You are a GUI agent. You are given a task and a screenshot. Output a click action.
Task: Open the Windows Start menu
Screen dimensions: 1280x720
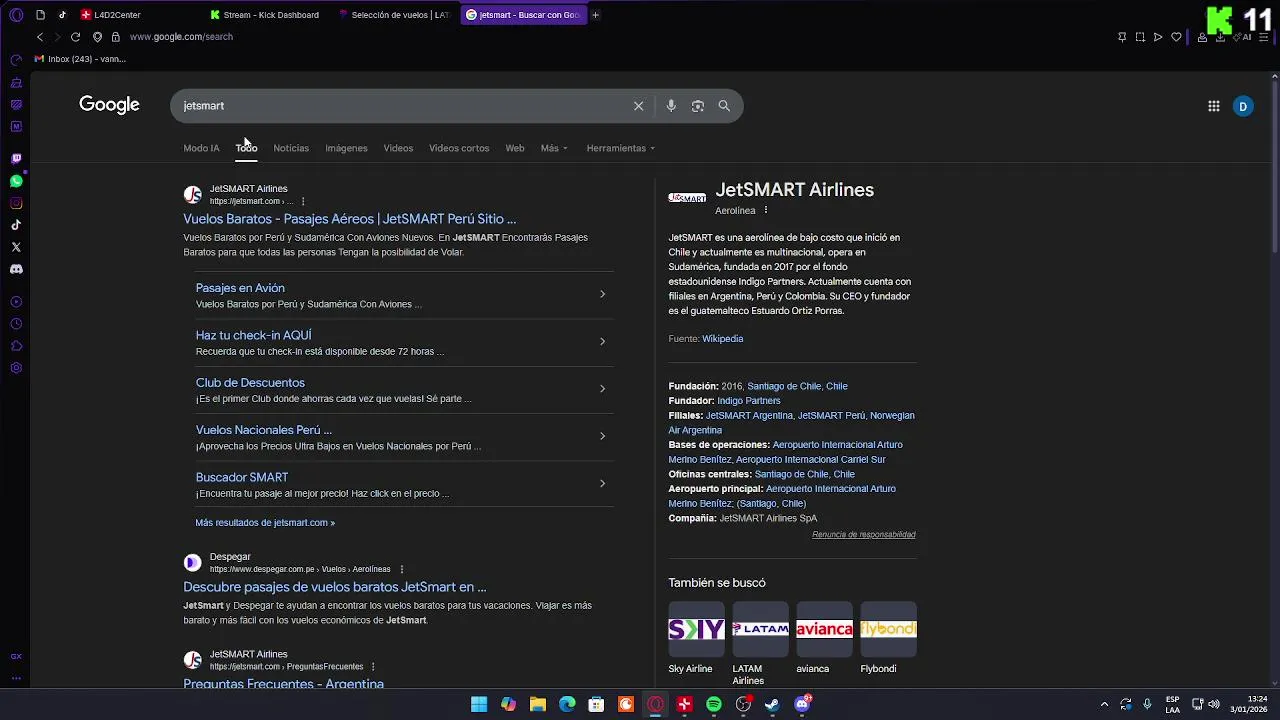pos(479,704)
